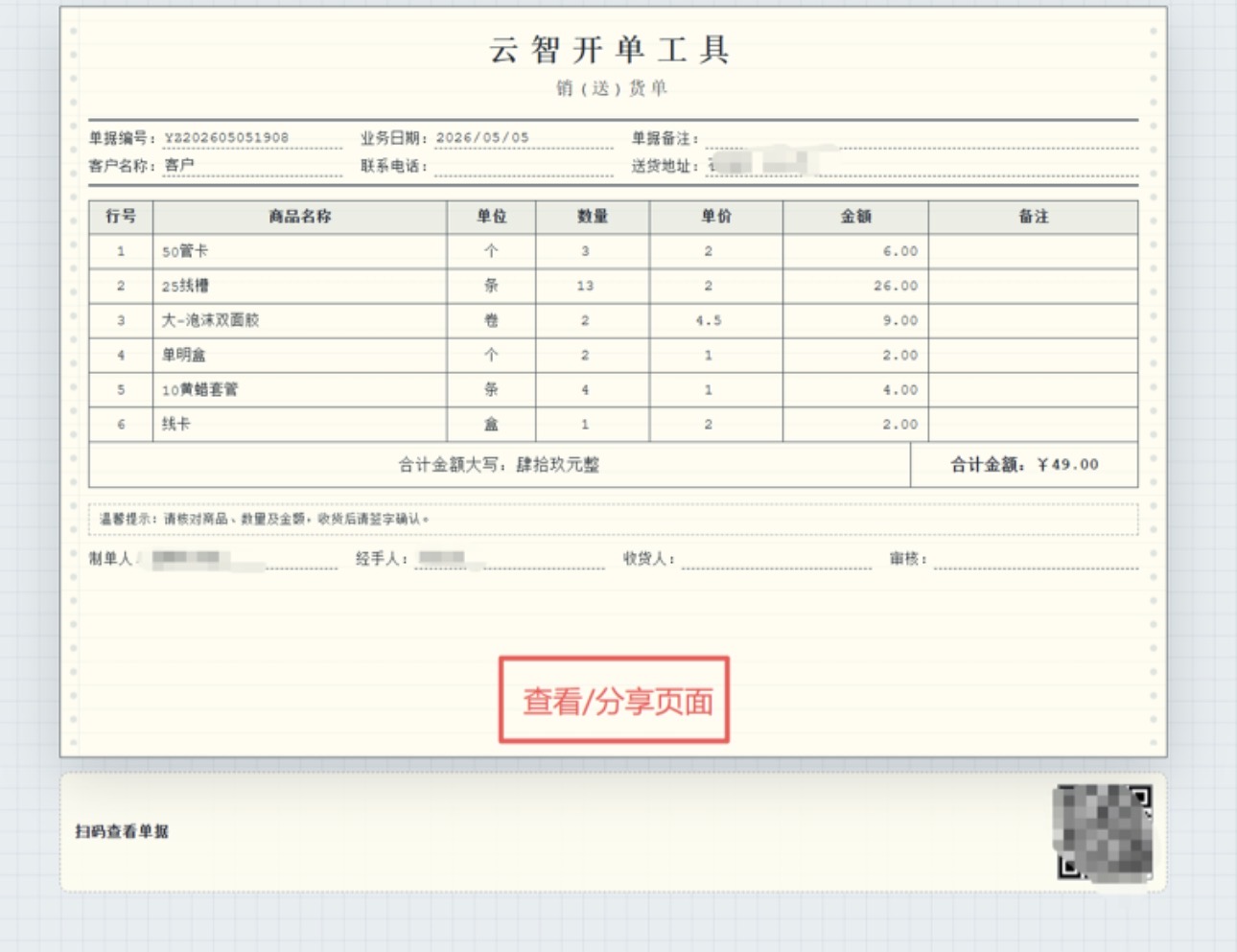Click the unit 盒 cell

tap(491, 424)
